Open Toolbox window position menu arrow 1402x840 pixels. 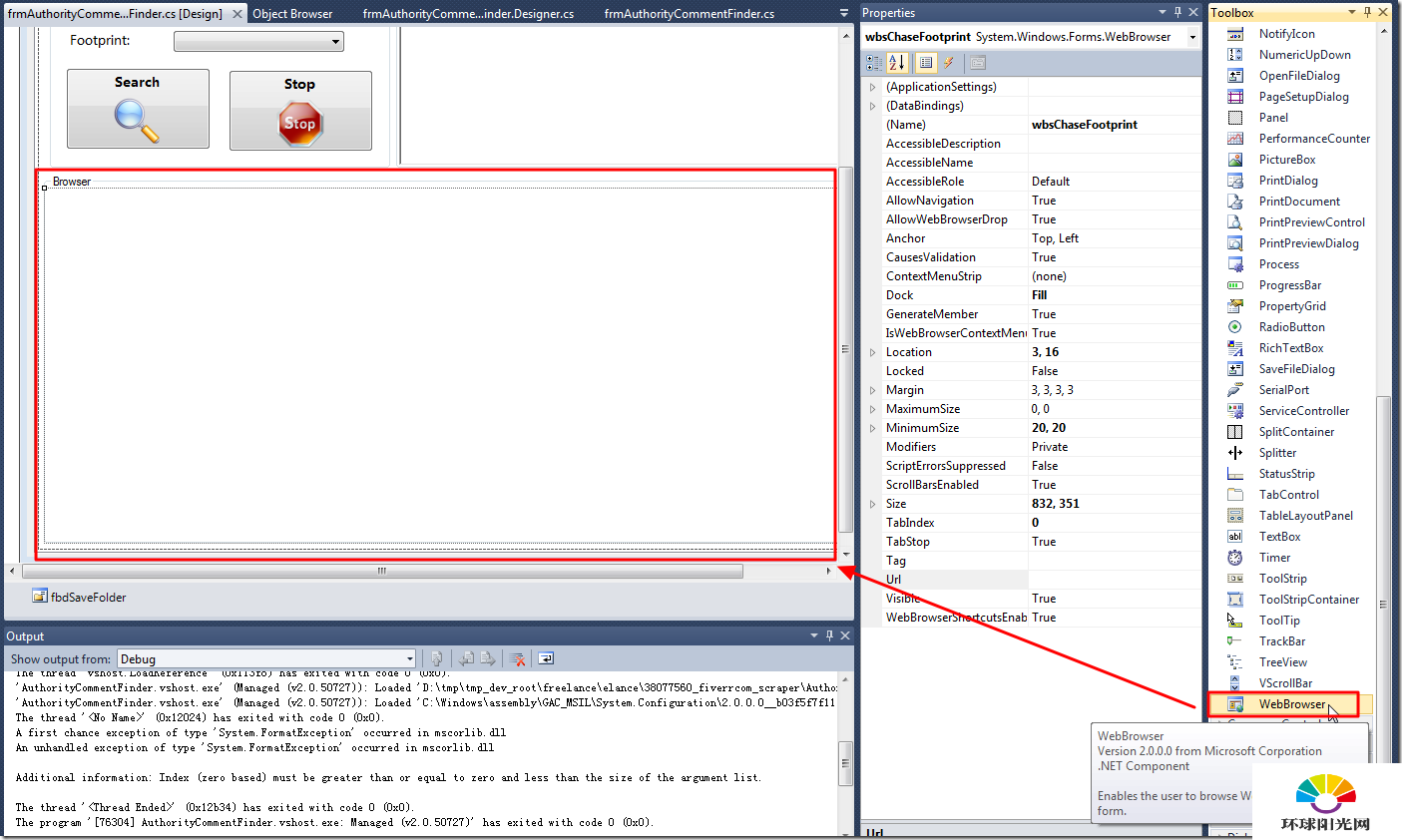(1352, 12)
